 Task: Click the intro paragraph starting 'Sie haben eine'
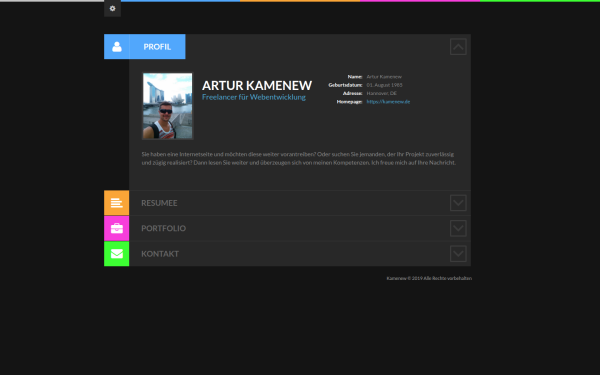click(x=298, y=158)
